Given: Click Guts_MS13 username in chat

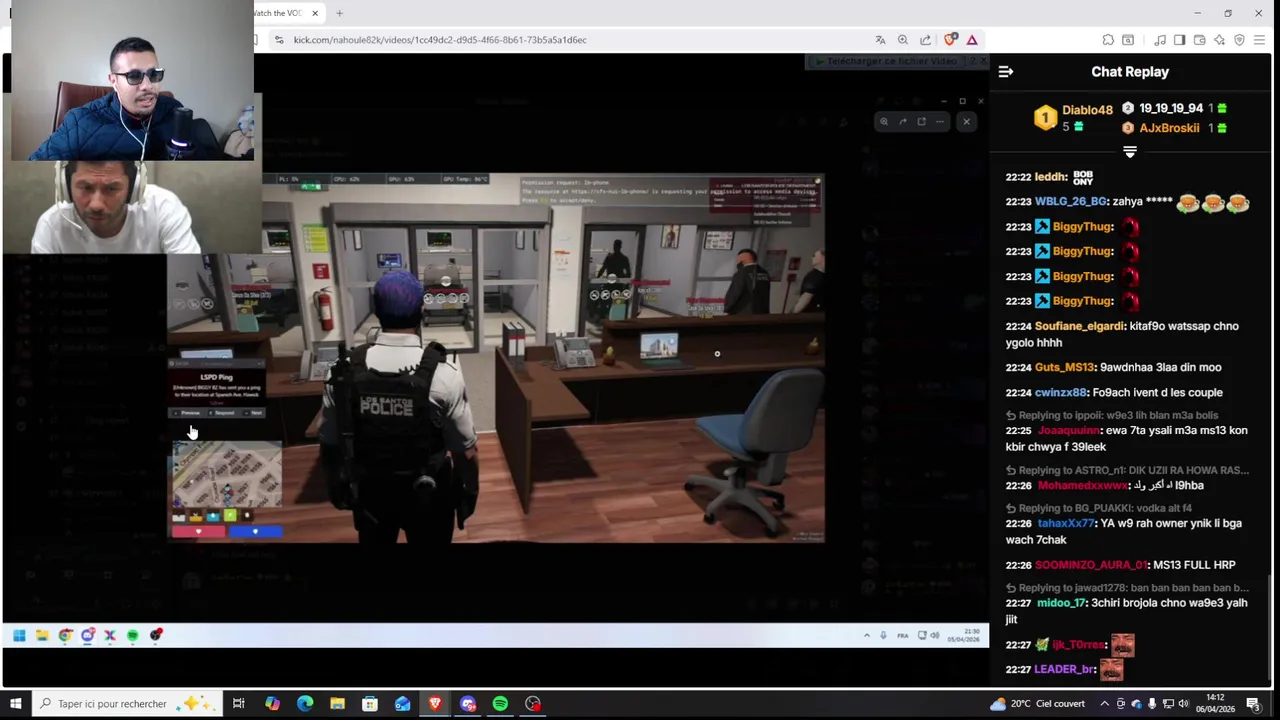Looking at the screenshot, I should pyautogui.click(x=1064, y=367).
